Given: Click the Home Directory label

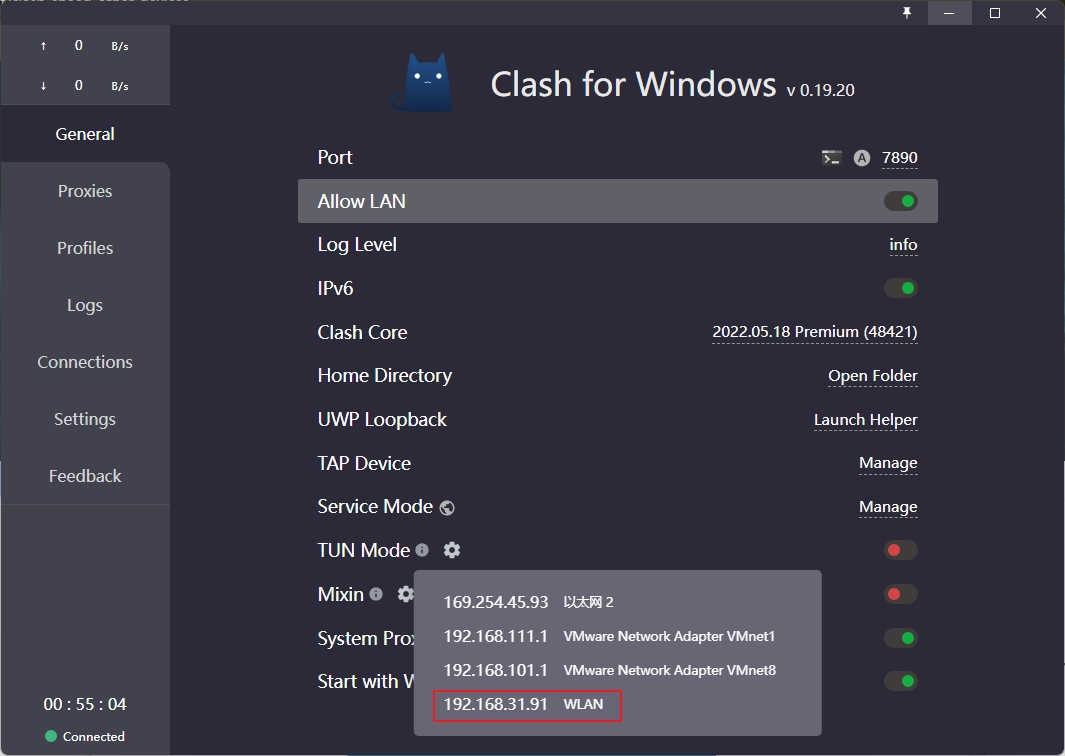Looking at the screenshot, I should point(384,376).
